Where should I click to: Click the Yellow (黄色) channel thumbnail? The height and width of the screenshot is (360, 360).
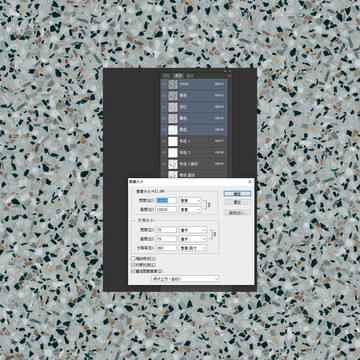(173, 118)
